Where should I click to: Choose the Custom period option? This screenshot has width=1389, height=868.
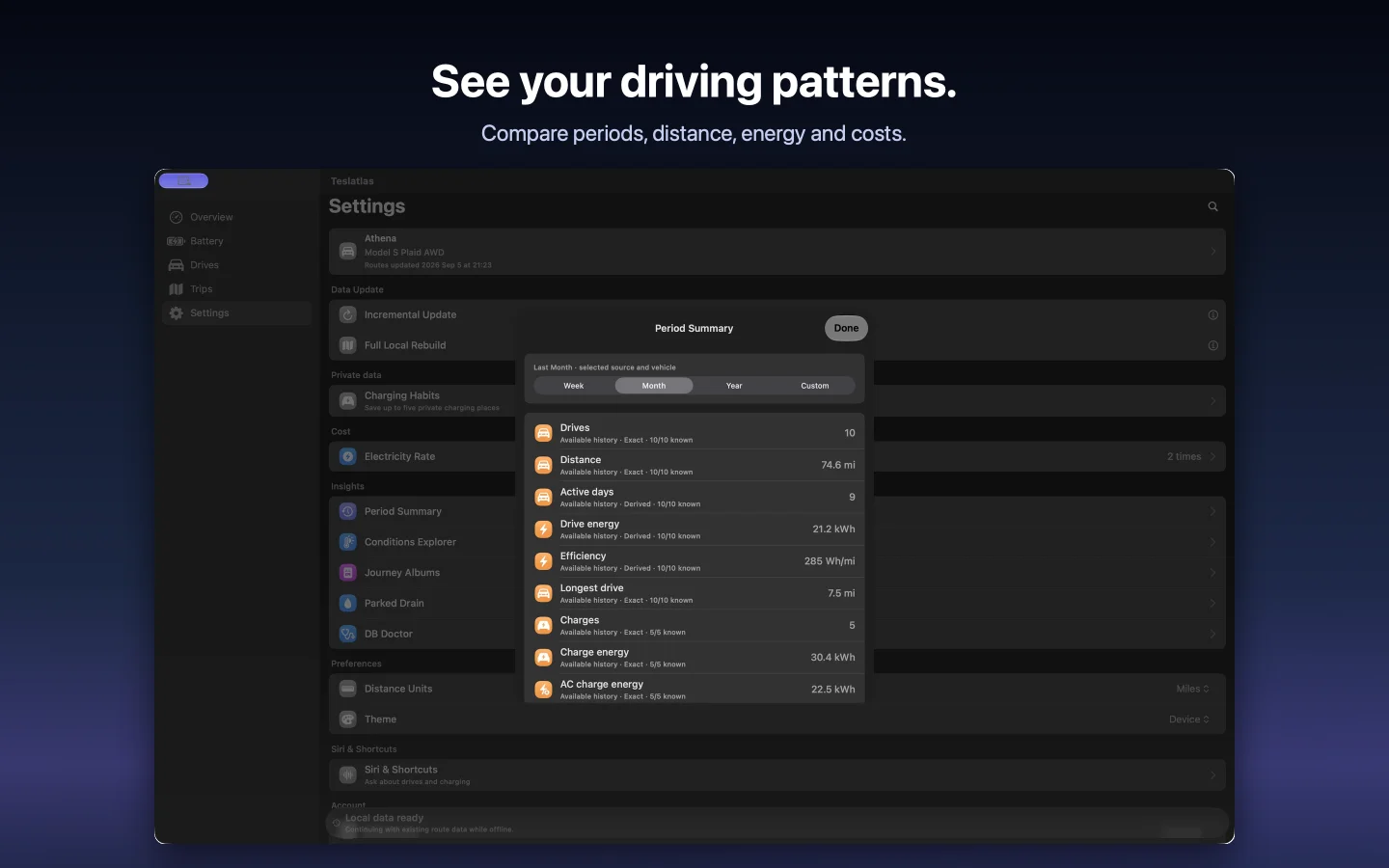click(815, 386)
